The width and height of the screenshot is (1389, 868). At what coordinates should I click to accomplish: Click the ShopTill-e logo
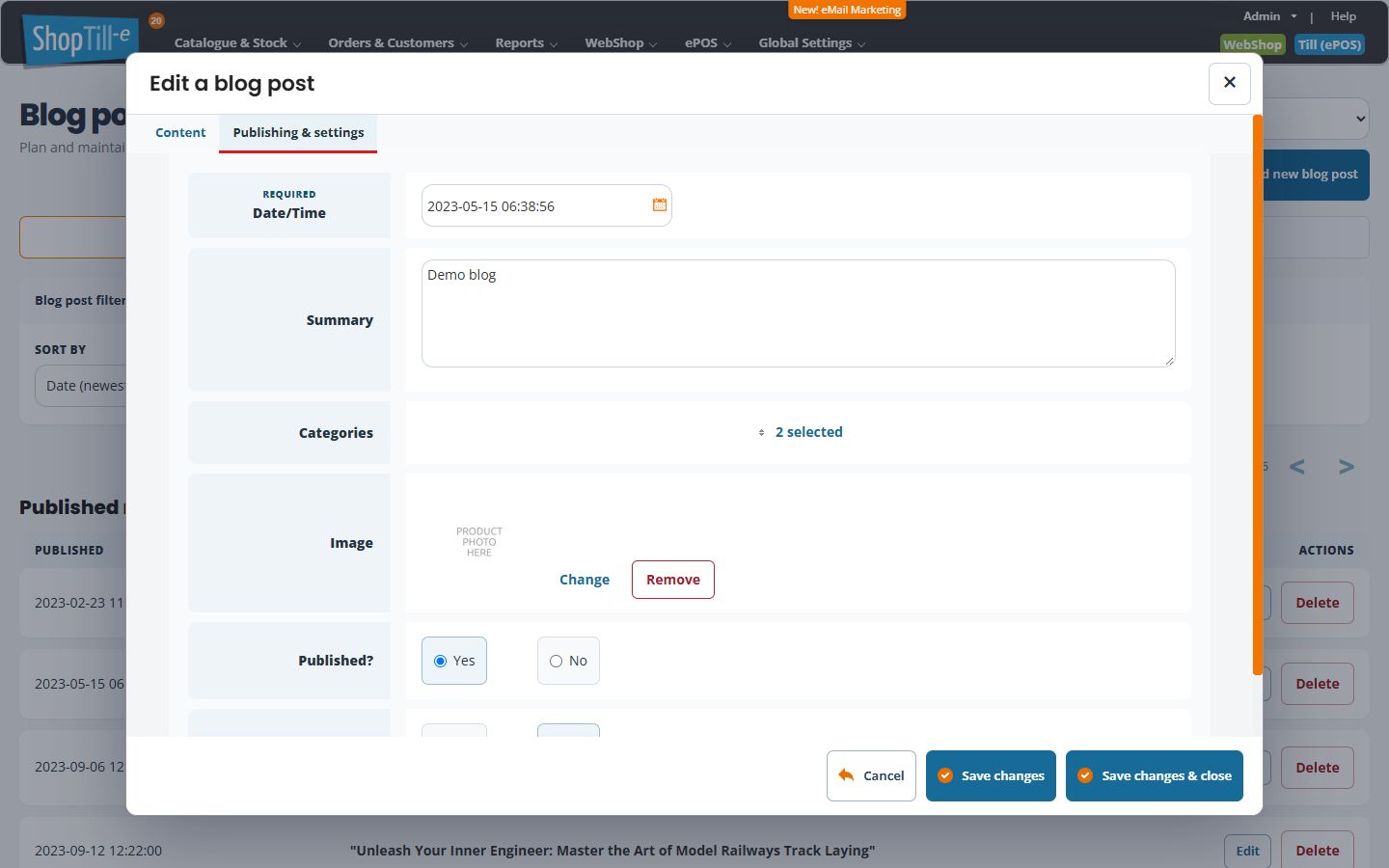point(81,40)
